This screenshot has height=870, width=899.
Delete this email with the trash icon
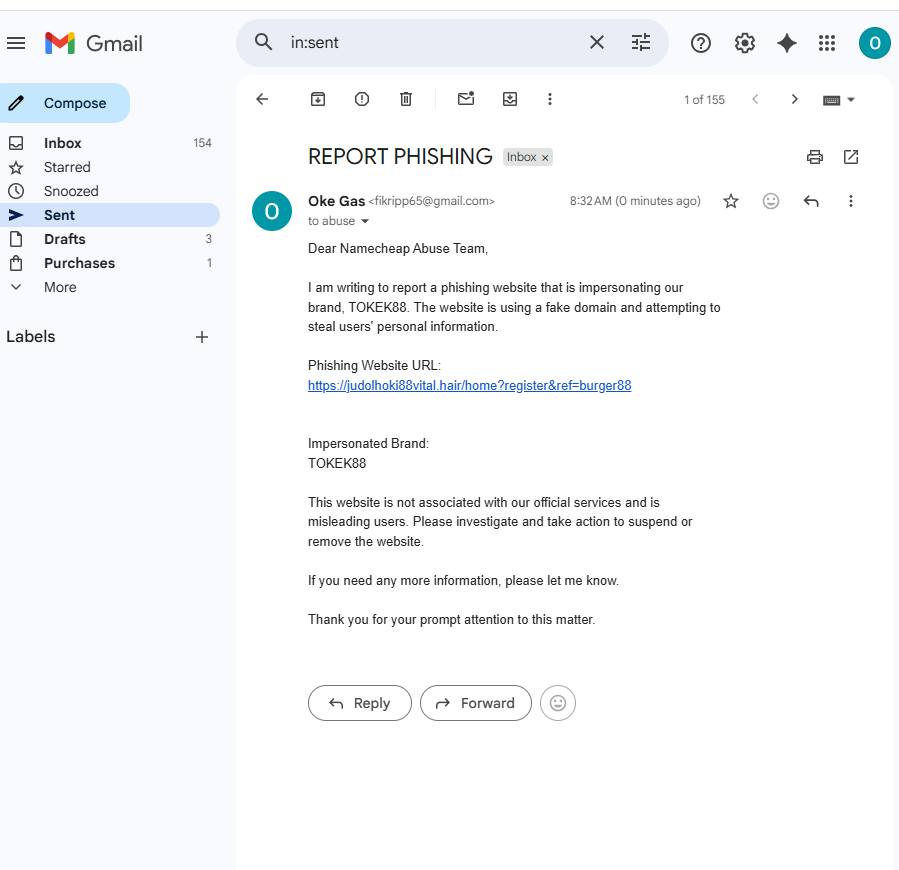(x=406, y=99)
